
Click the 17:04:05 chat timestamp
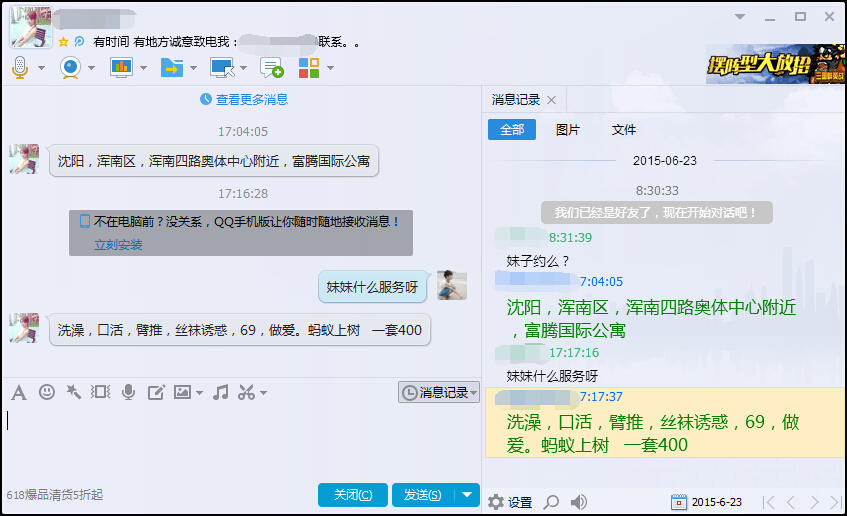(x=243, y=131)
